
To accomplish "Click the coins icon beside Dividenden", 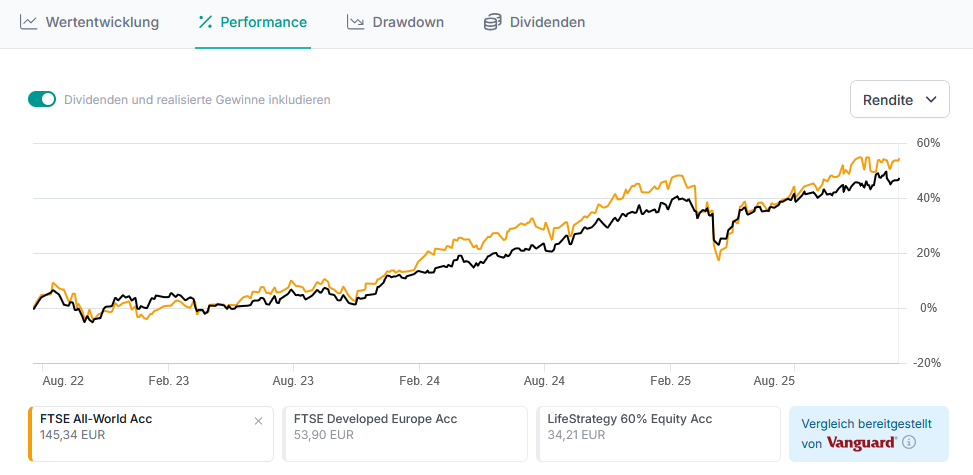I will point(492,22).
